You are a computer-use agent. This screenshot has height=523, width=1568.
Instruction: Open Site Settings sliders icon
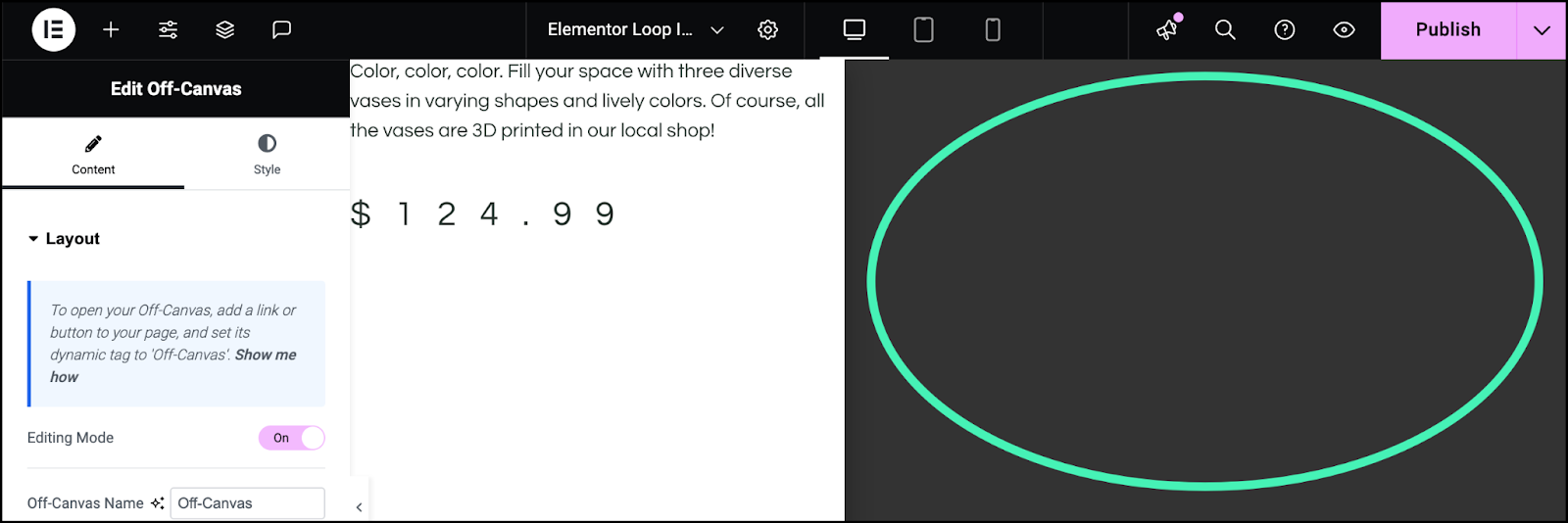pos(168,29)
